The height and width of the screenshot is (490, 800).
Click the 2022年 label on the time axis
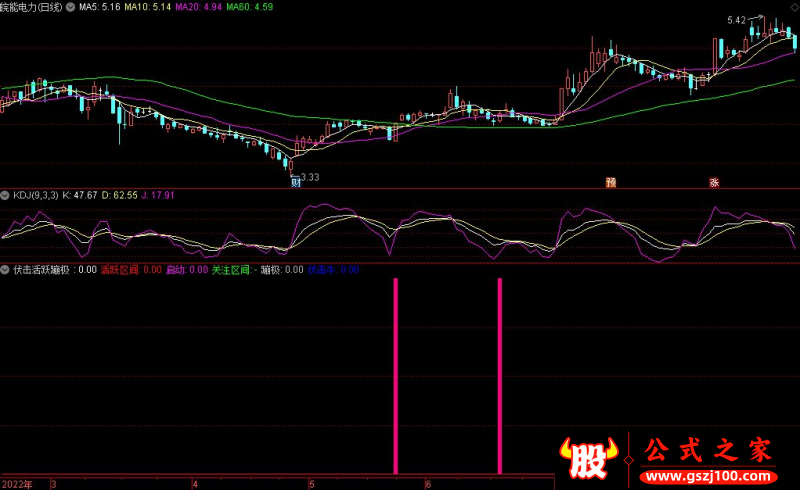coord(17,484)
